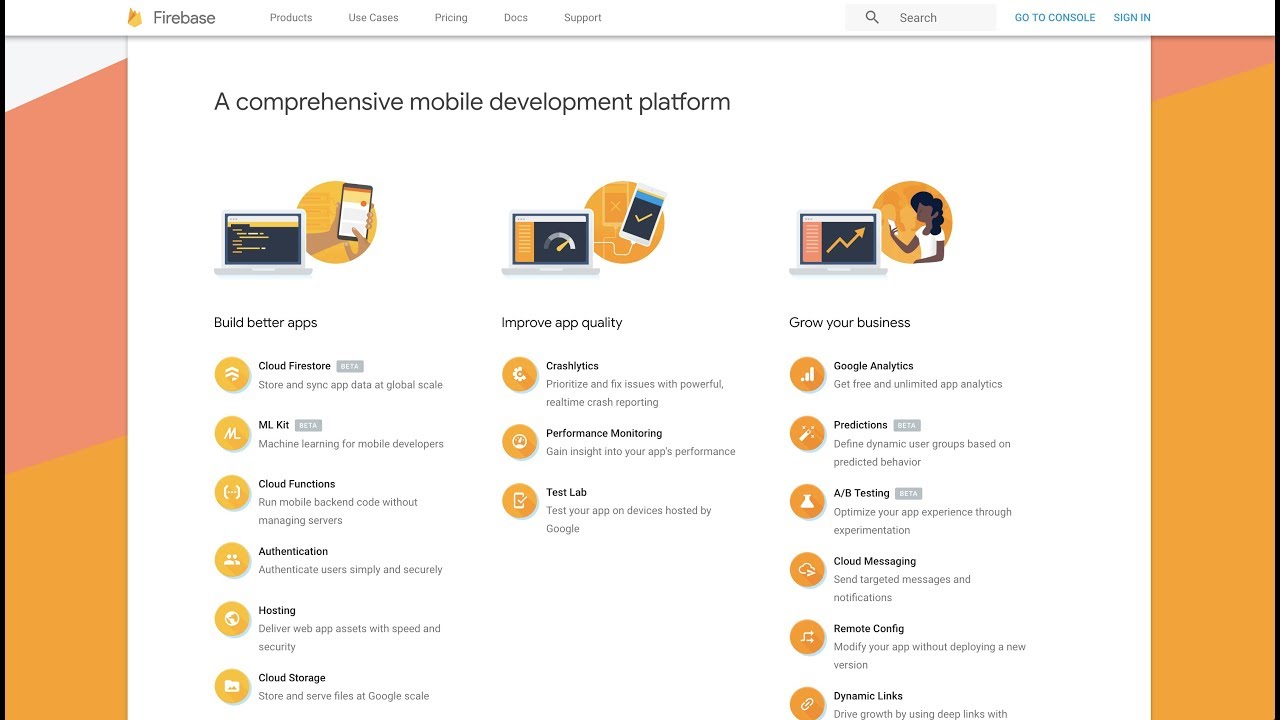Open the Cloud Messaging title link
Image resolution: width=1280 pixels, height=720 pixels.
point(875,561)
